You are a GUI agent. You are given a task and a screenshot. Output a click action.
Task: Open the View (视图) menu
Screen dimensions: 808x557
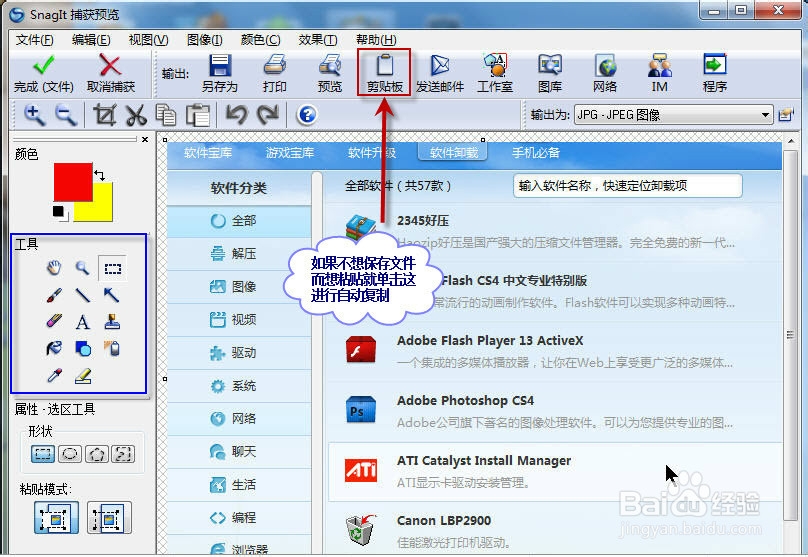tap(148, 40)
